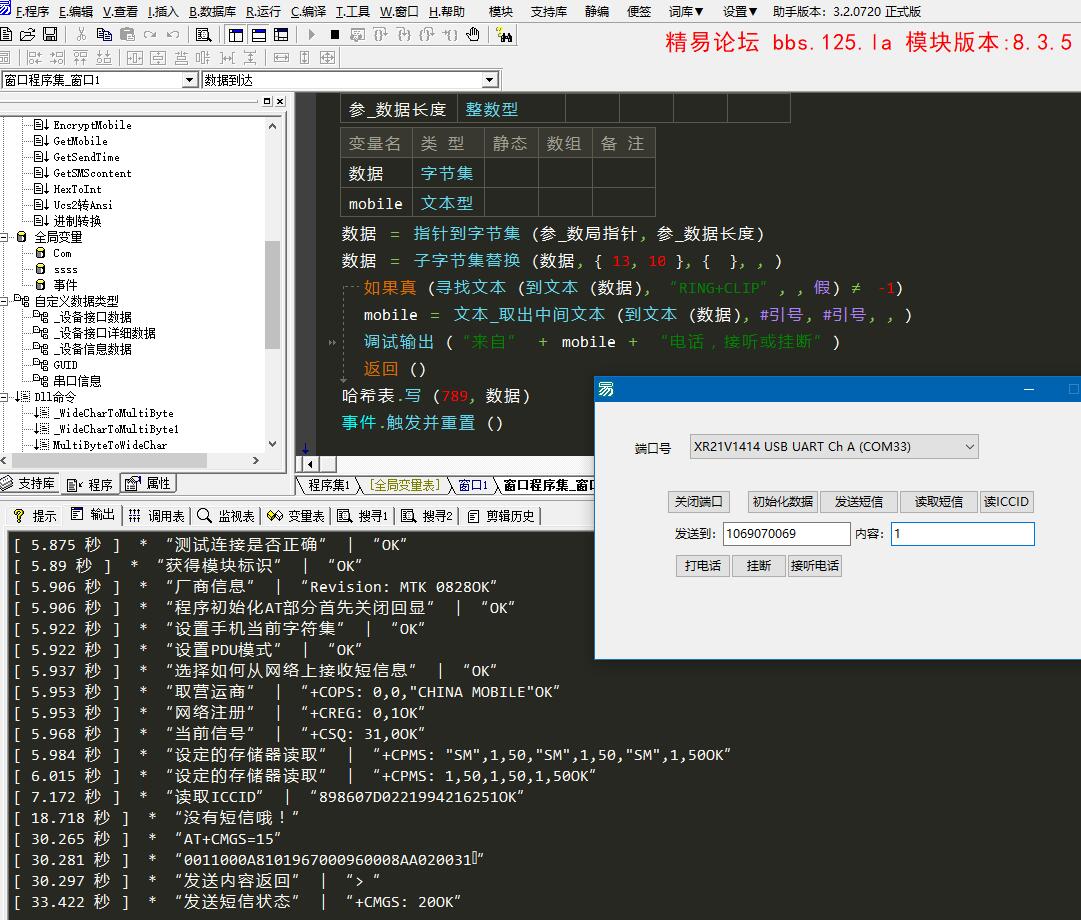Open the 窗口程序集_窗口1 combo dropdown
Viewport: 1081px width, 920px height.
pos(190,80)
